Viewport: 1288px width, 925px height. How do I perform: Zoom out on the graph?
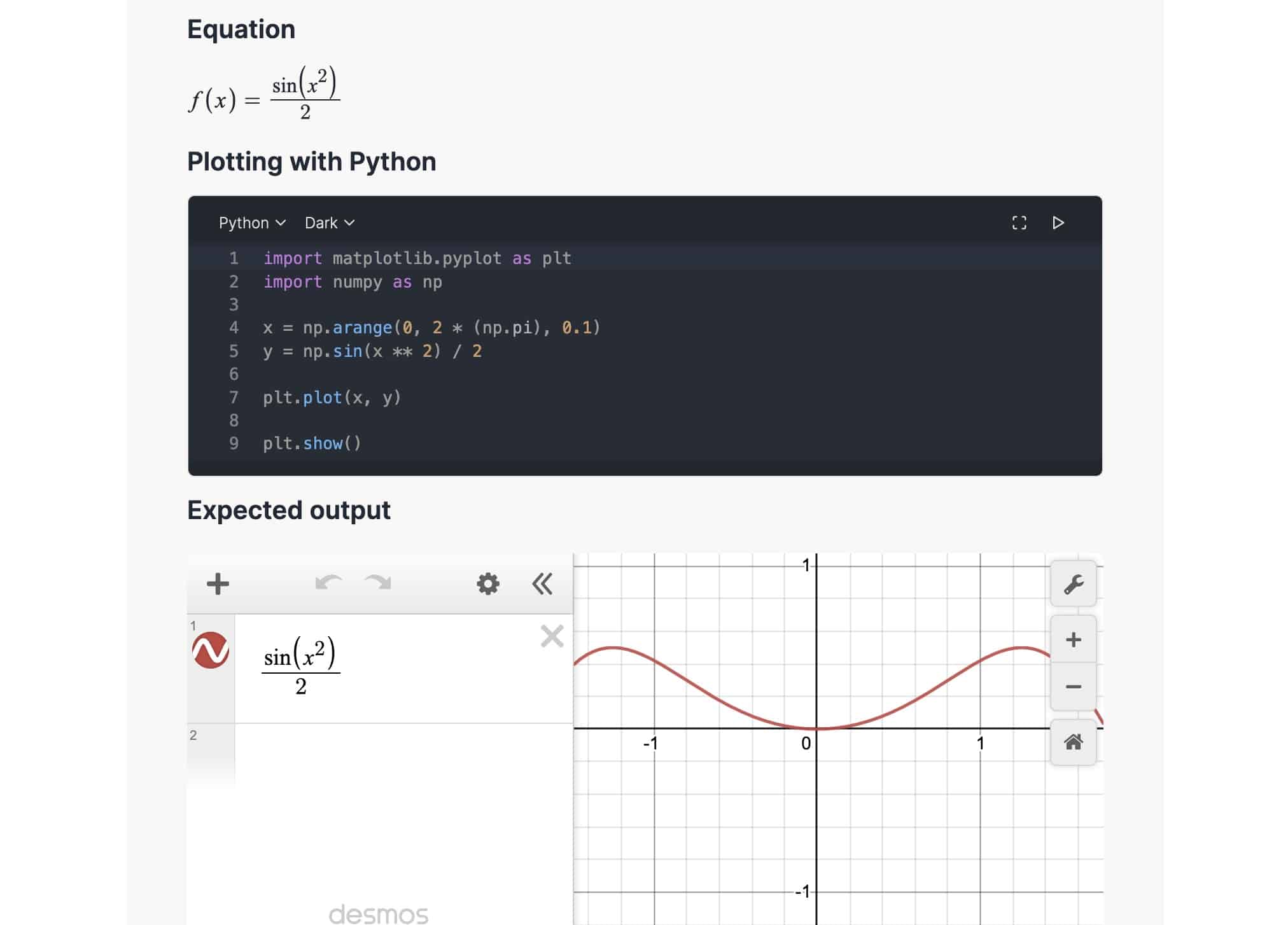pyautogui.click(x=1073, y=686)
